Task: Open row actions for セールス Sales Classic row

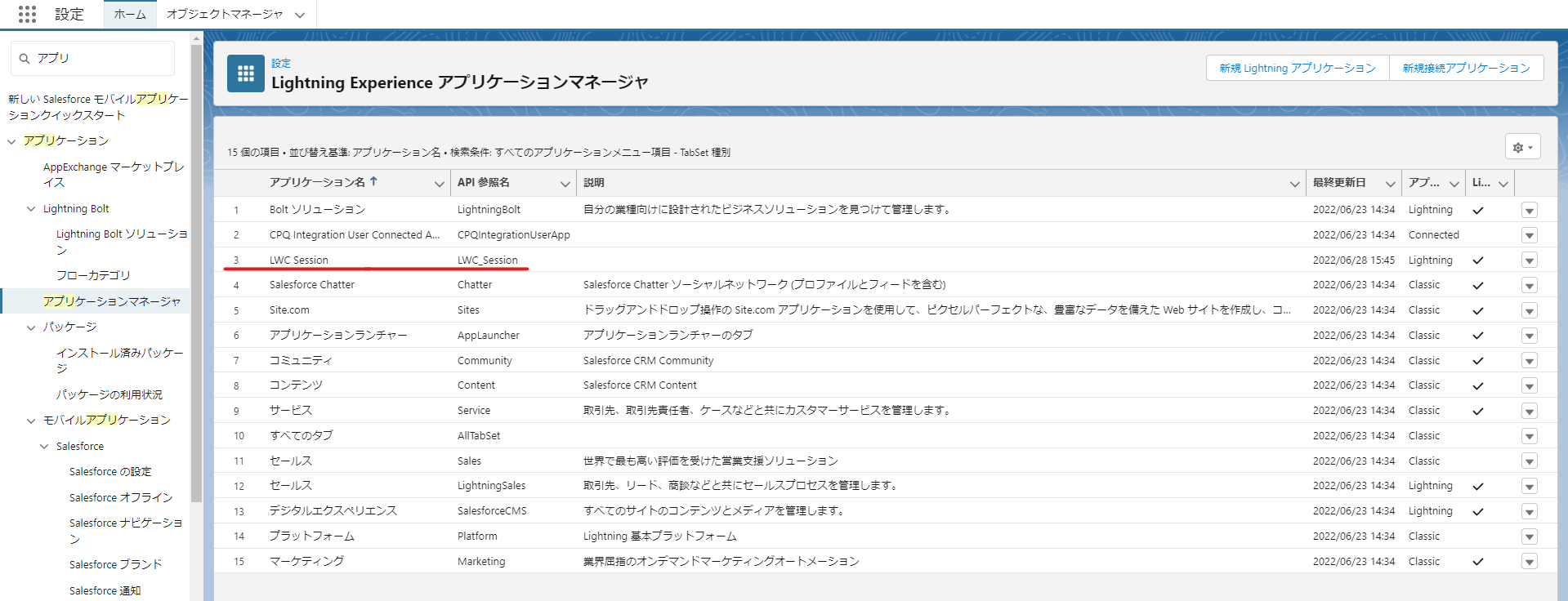Action: coord(1530,461)
